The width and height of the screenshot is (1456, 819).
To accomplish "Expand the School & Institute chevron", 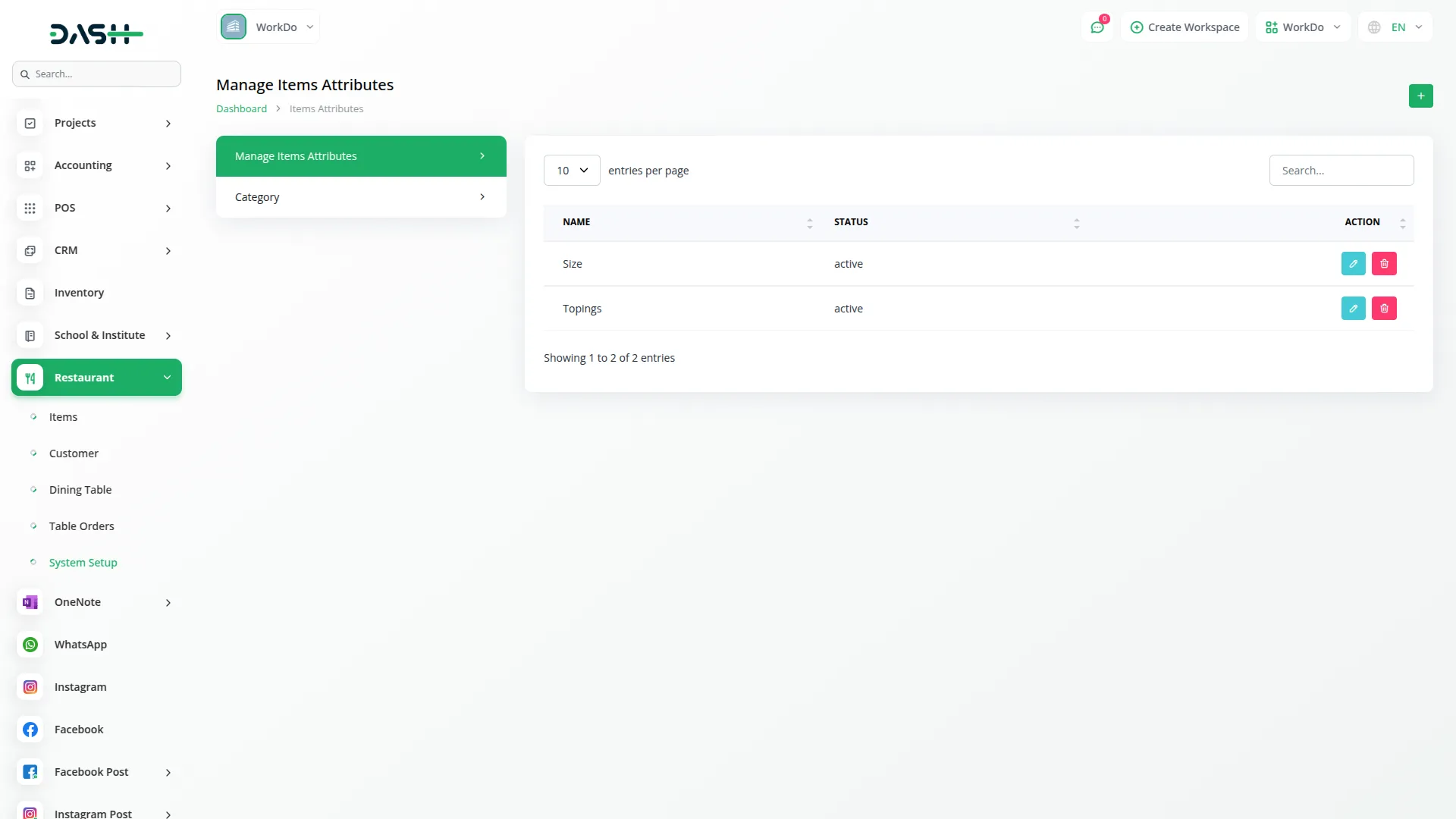I will 168,336.
